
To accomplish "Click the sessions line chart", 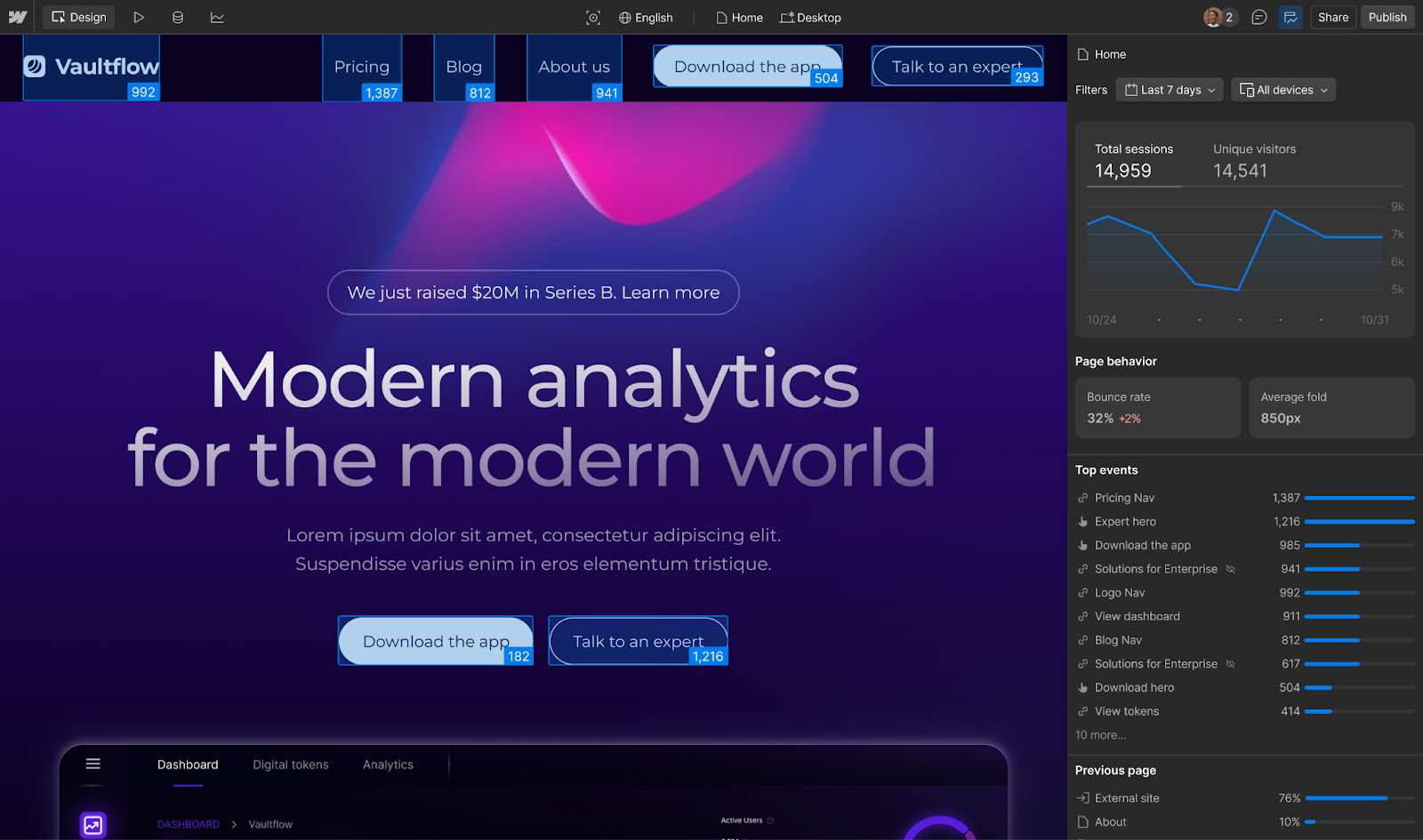I will [x=1234, y=250].
